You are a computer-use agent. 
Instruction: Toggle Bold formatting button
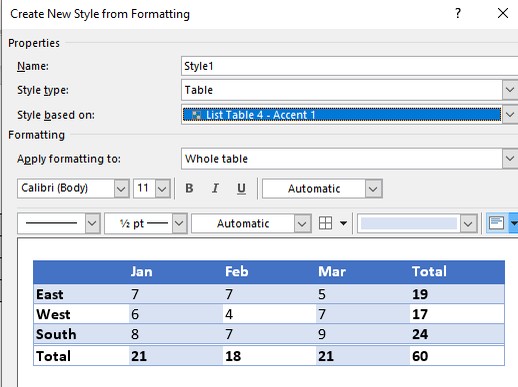click(x=189, y=188)
